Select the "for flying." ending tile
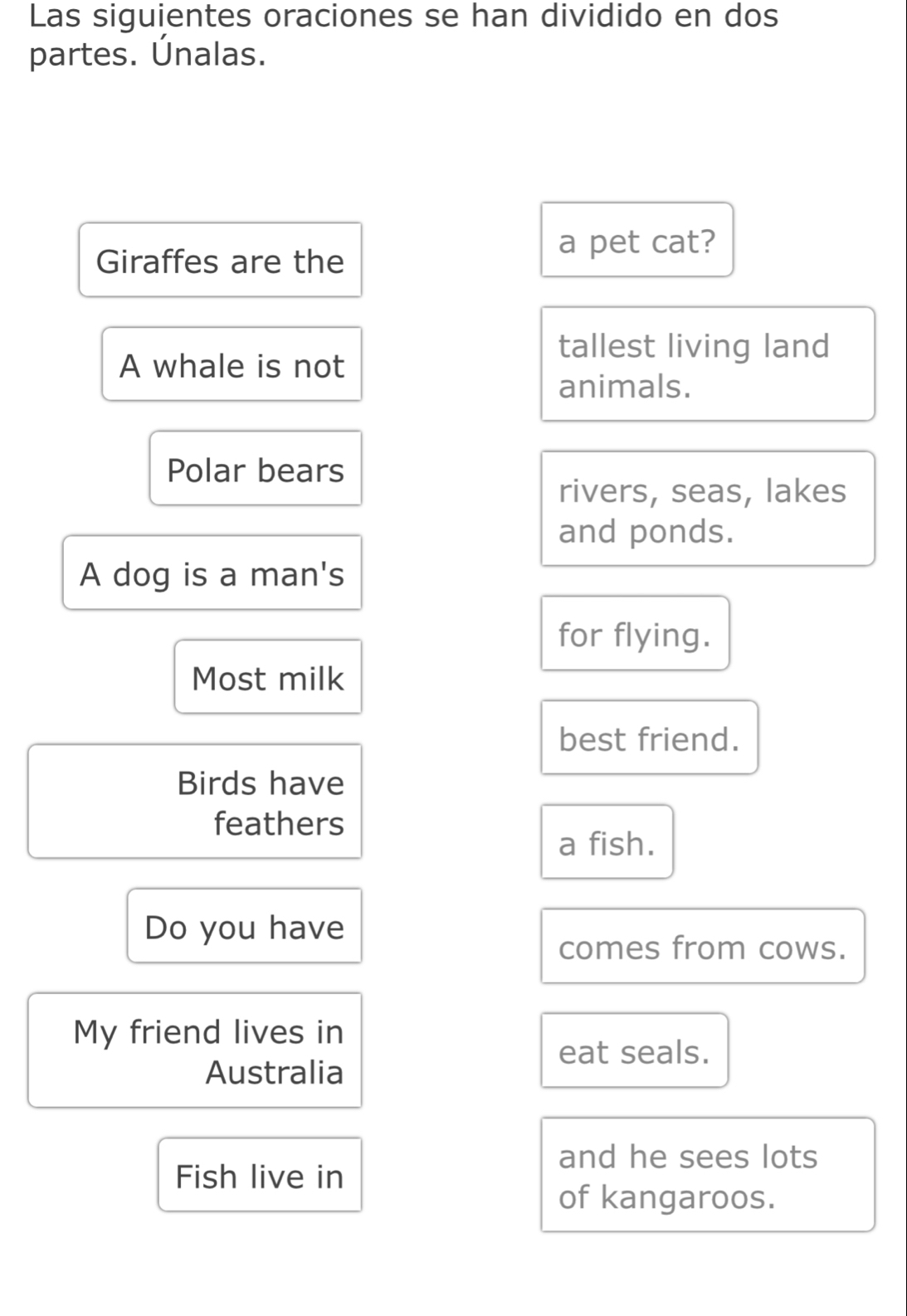This screenshot has width=907, height=1316. [636, 634]
